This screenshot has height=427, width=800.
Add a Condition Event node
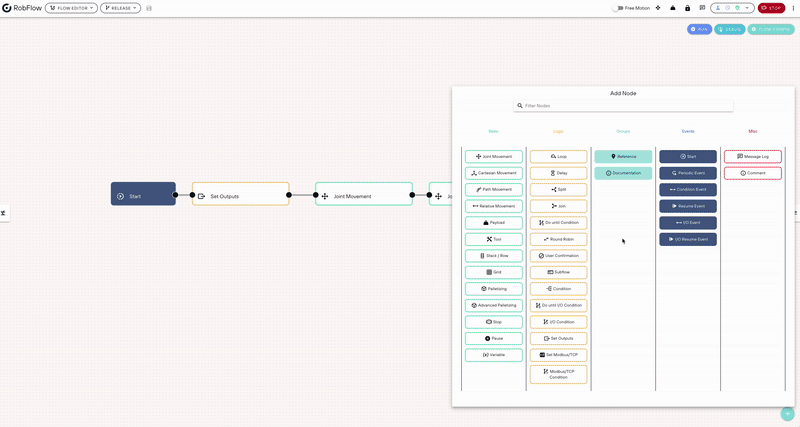[x=688, y=190]
